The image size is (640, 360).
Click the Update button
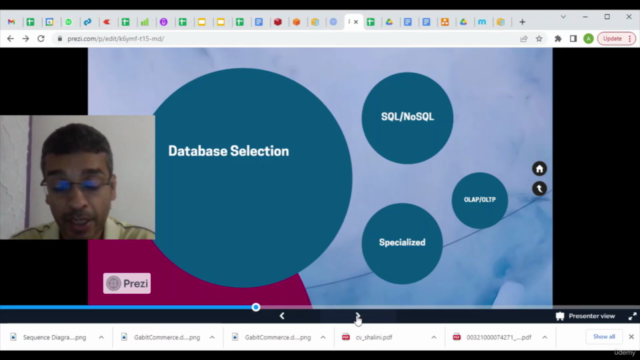tap(612, 39)
